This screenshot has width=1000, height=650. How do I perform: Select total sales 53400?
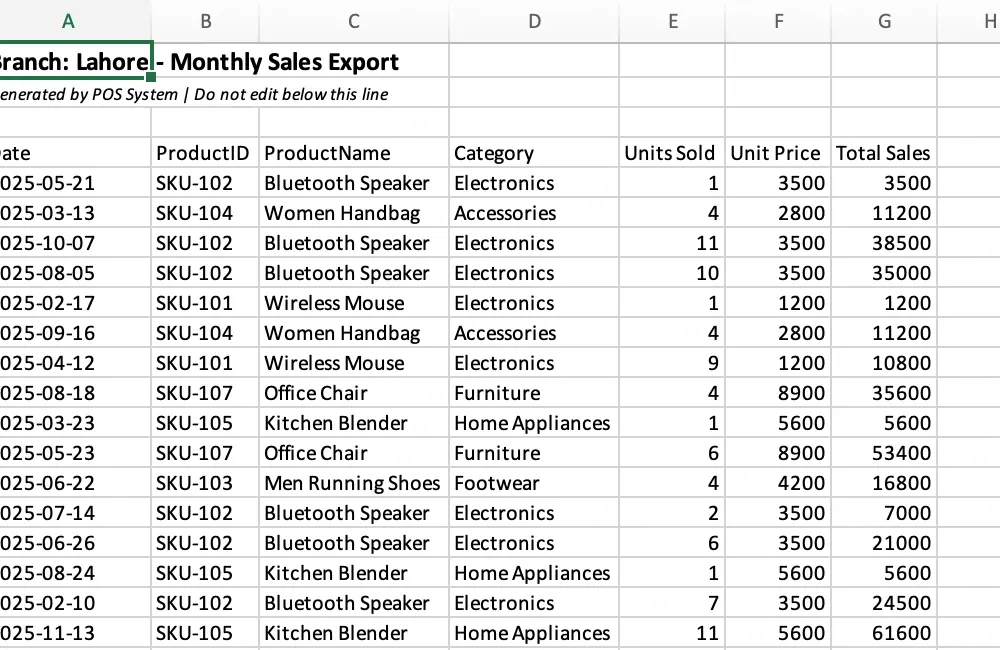[x=884, y=453]
